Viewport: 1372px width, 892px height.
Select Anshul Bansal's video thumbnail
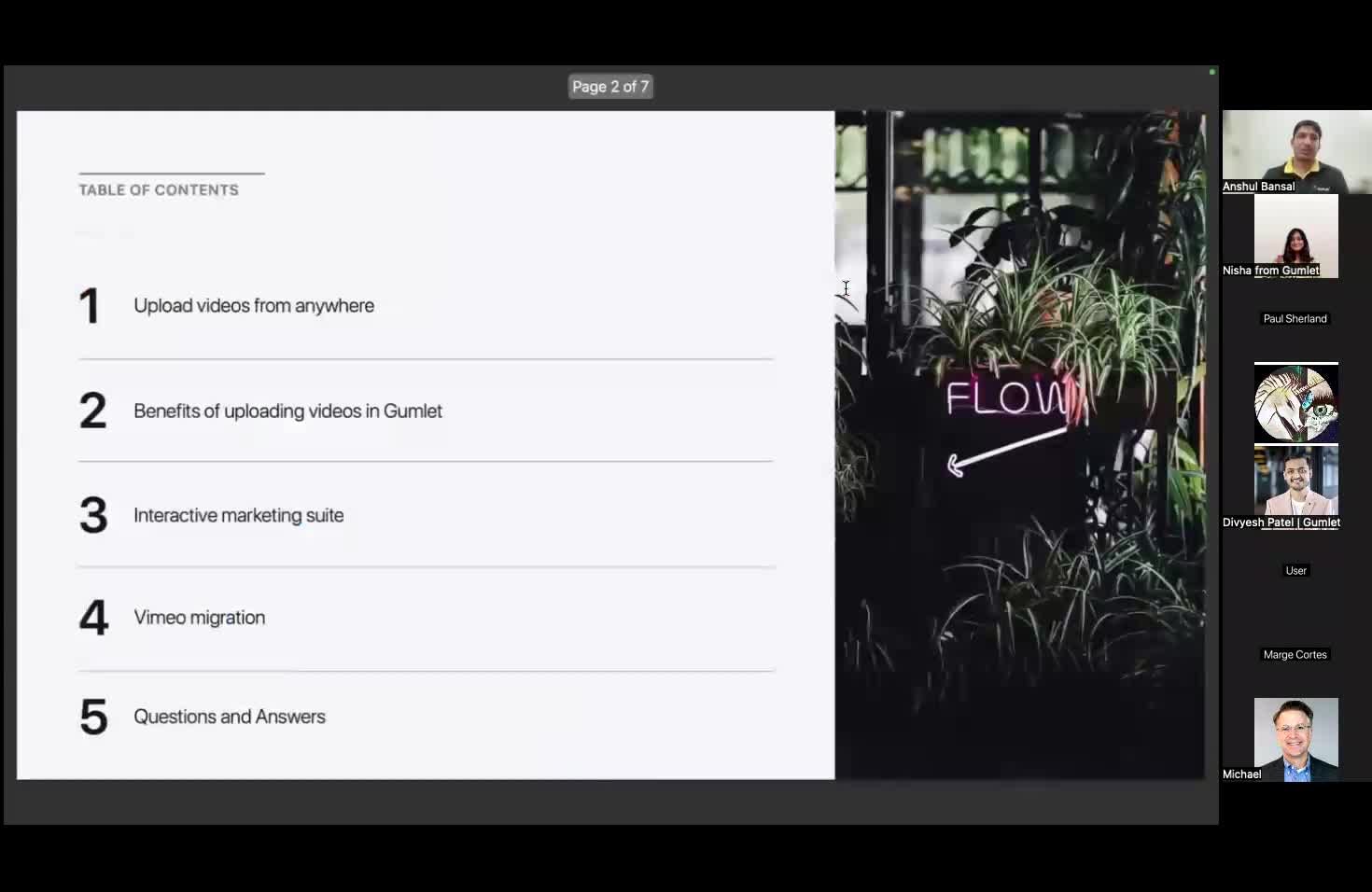coord(1296,152)
